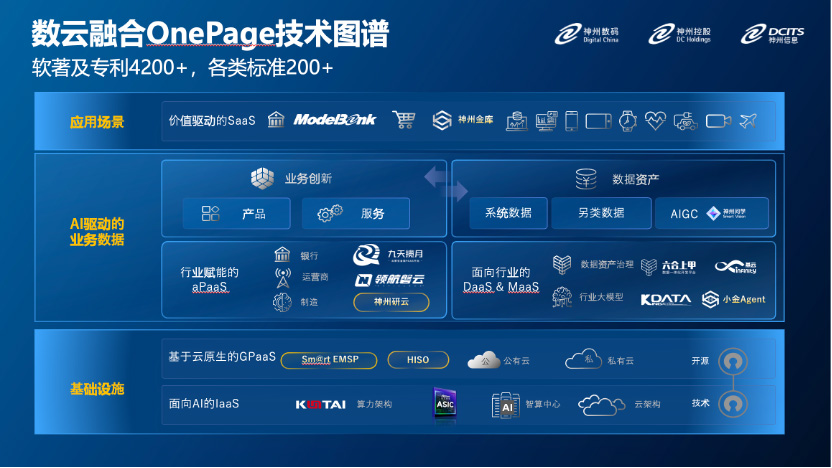The width and height of the screenshot is (832, 468).
Task: Click the double arrow between 业务创新 and 数据资产
Action: pyautogui.click(x=446, y=184)
